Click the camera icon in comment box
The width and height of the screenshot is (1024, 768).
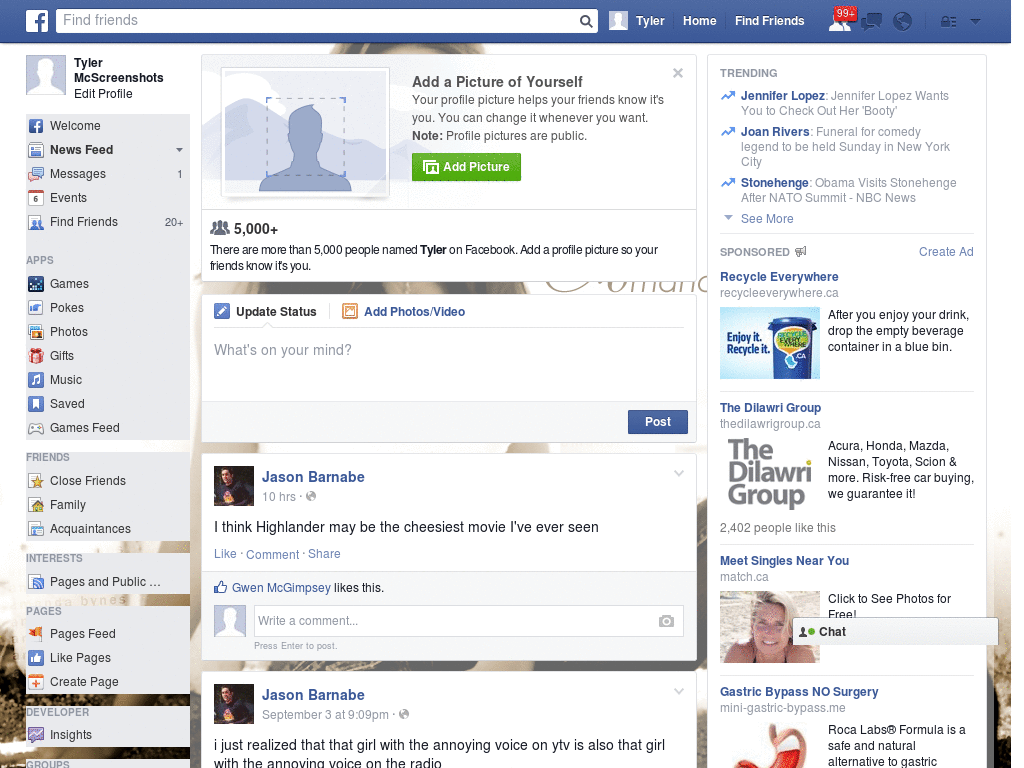tap(666, 621)
